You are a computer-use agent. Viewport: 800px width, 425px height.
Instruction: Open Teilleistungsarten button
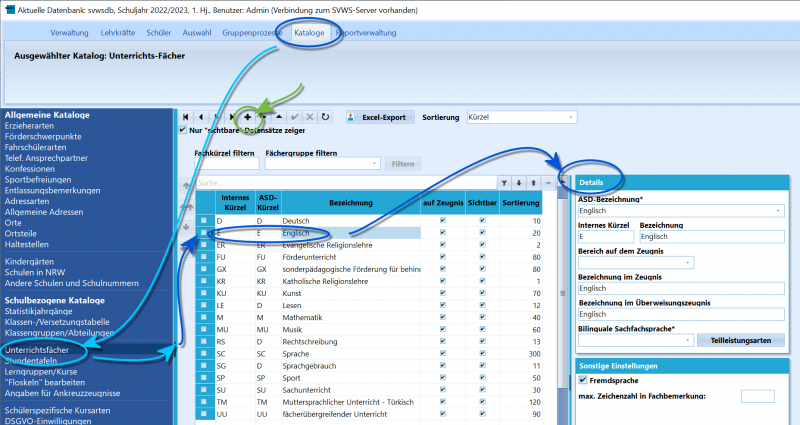pos(741,340)
